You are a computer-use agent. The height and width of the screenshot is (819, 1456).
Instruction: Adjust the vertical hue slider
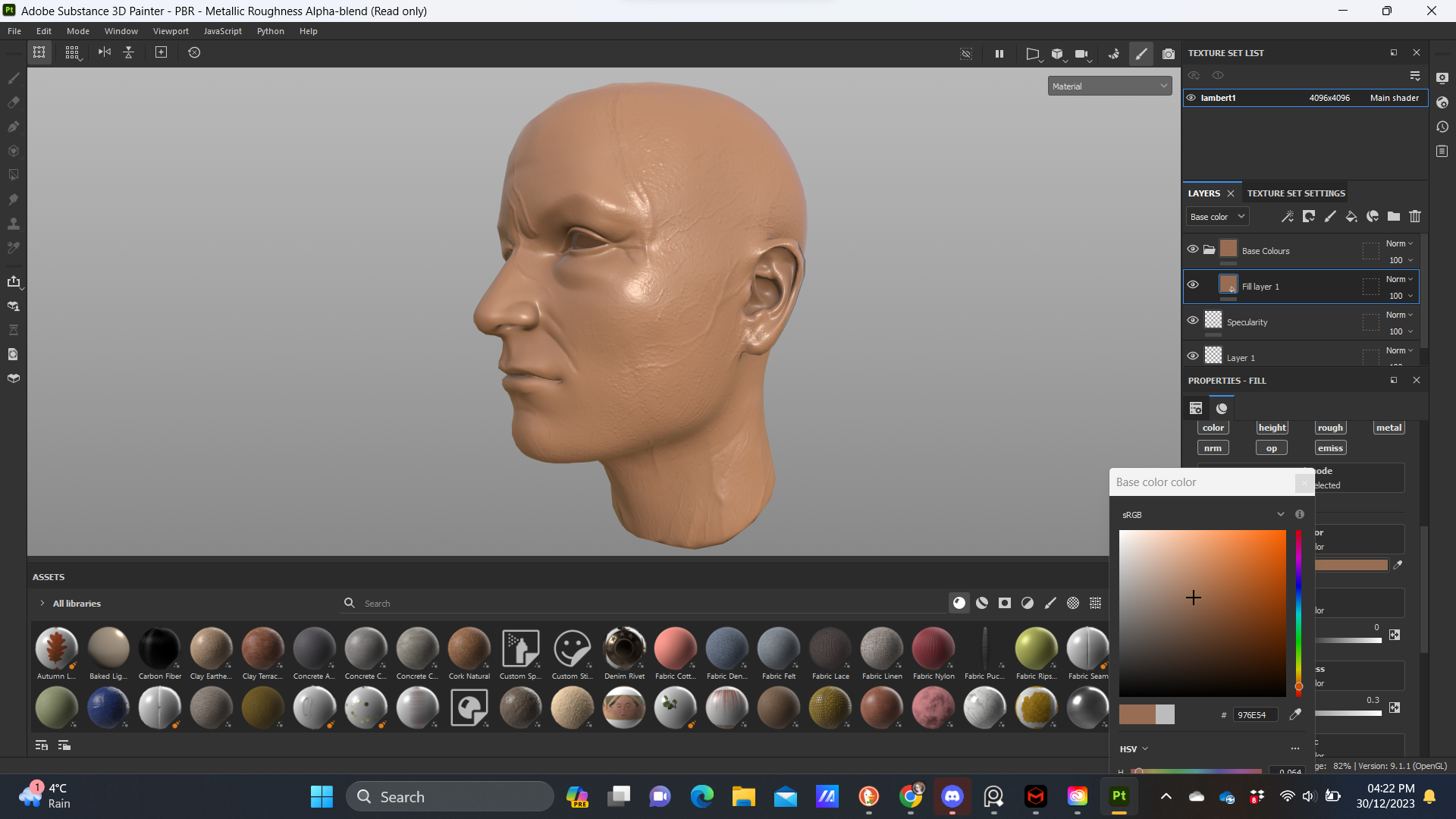click(x=1298, y=613)
